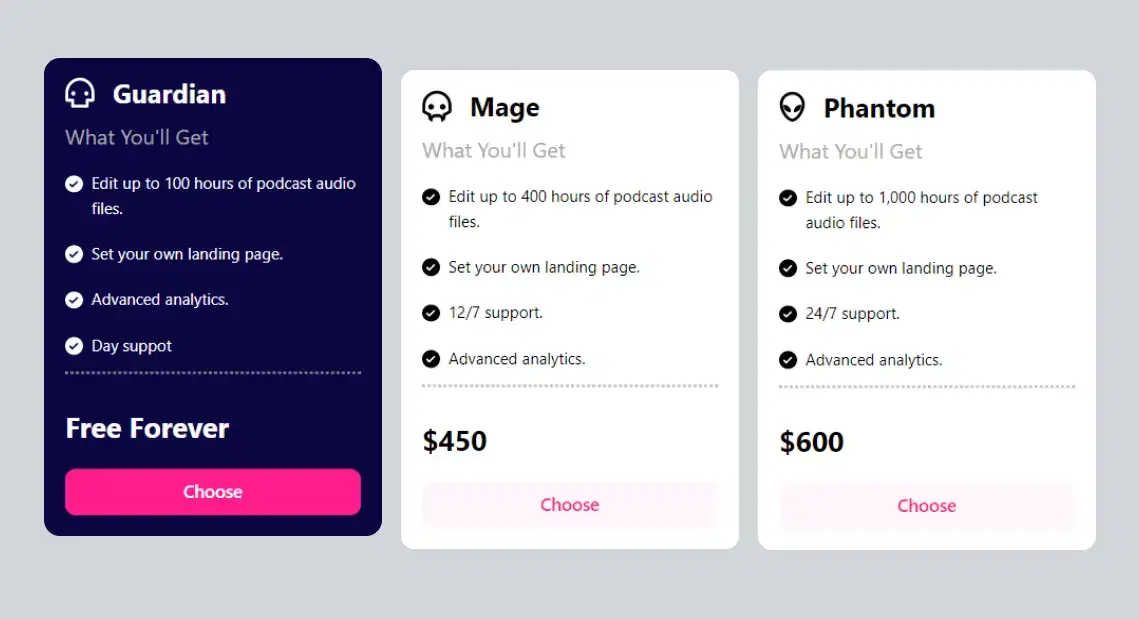Screen dimensions: 1139x619
Task: Click the Phantom alien icon
Action: coord(792,108)
